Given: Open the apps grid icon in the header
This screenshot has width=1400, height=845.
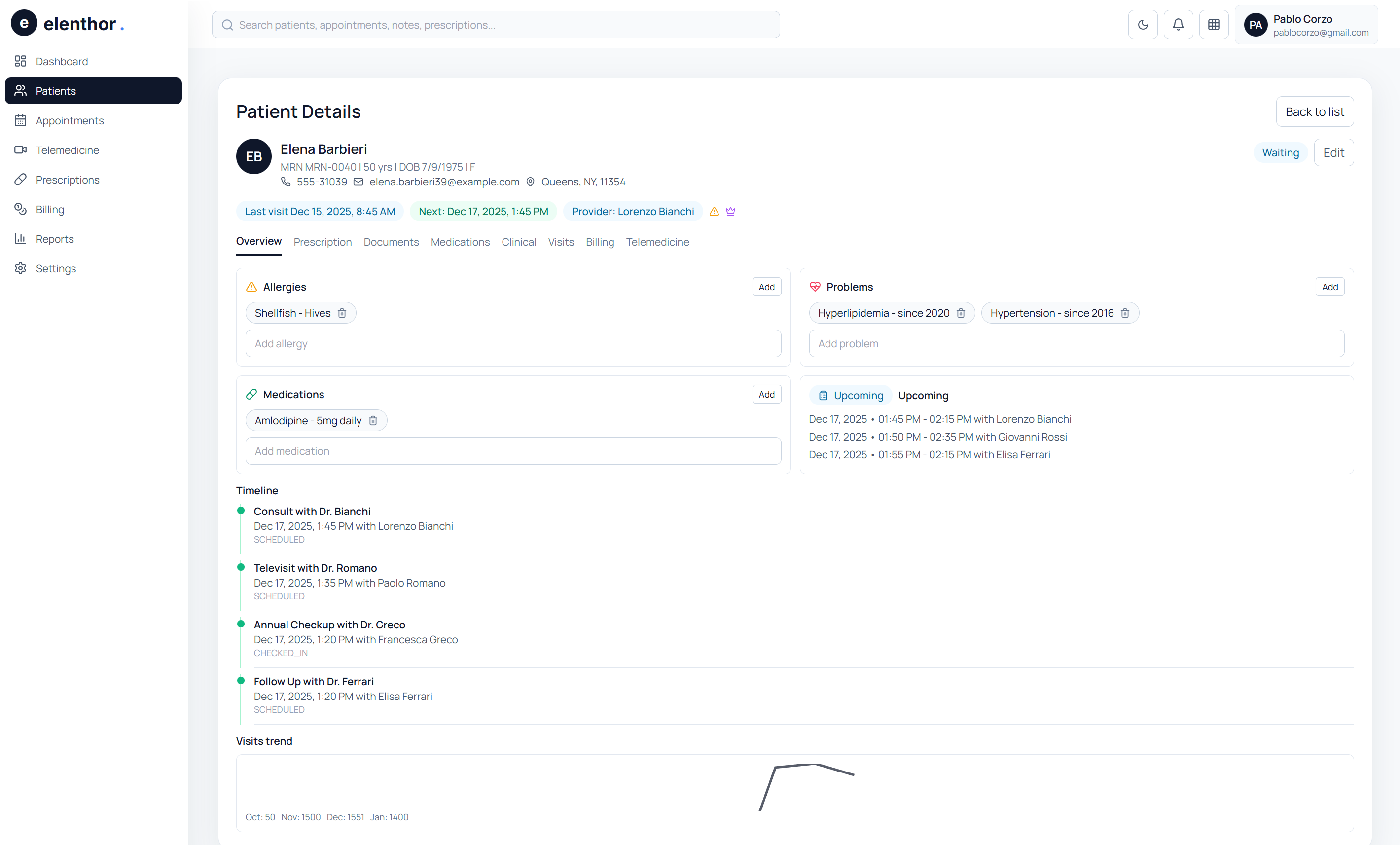Looking at the screenshot, I should 1214,25.
